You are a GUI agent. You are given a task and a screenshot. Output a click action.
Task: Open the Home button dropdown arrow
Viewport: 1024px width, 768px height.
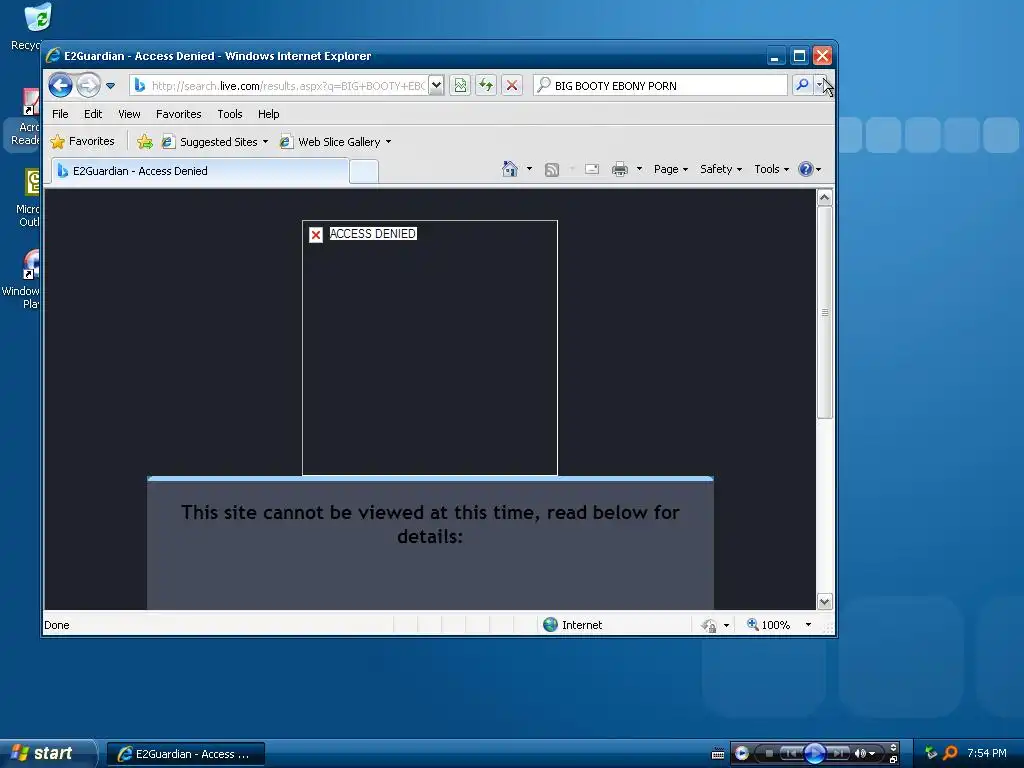coord(529,169)
